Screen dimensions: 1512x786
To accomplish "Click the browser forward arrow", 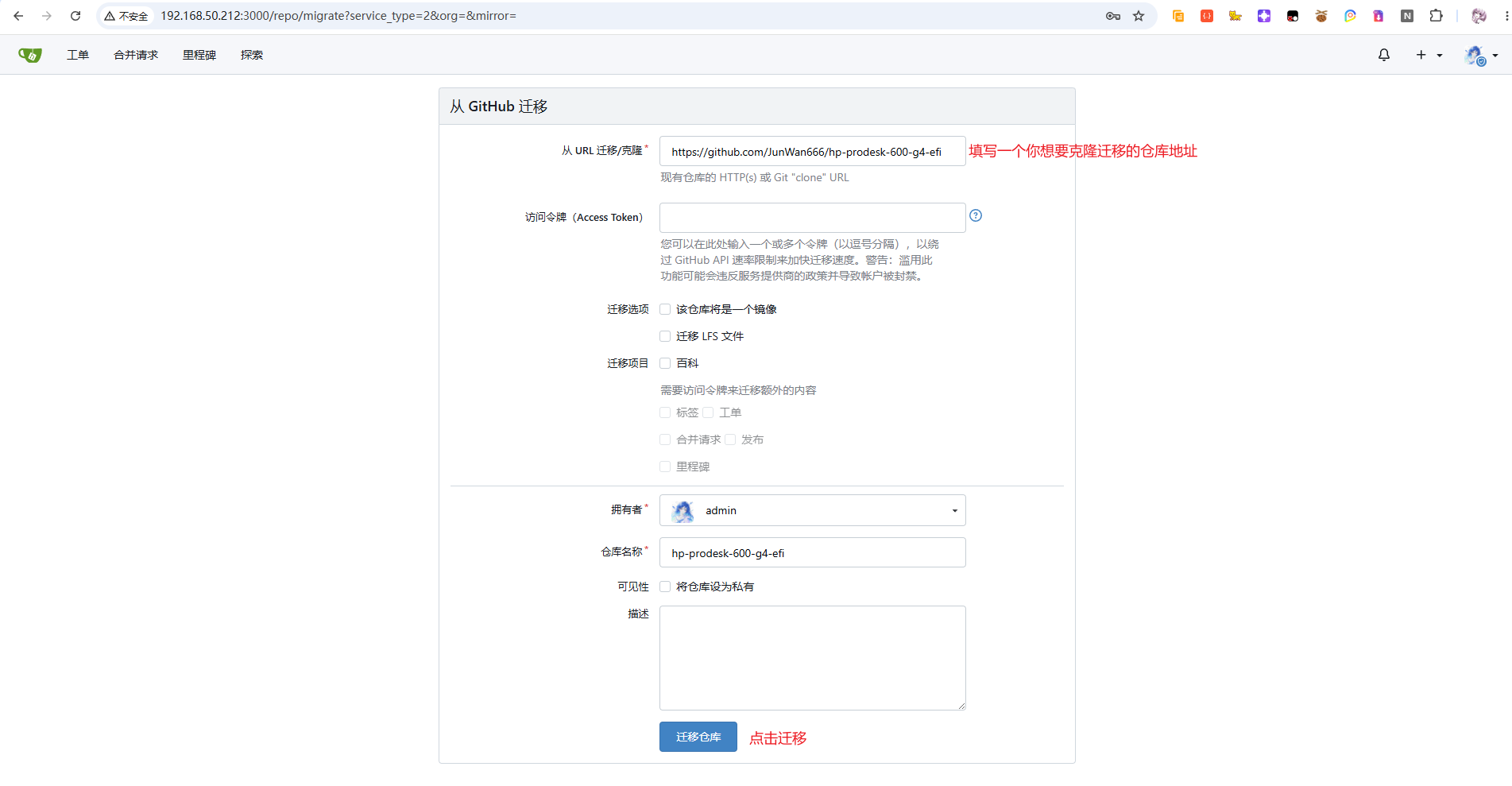I will coord(47,16).
